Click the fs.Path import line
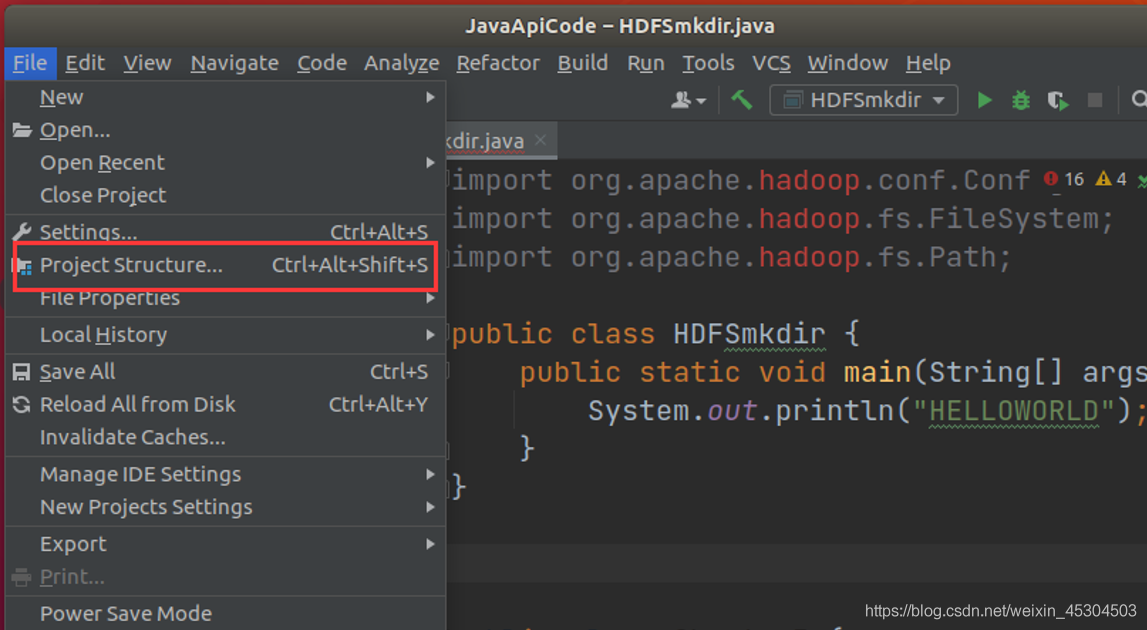Screen dimensions: 1147x630 click(x=731, y=257)
